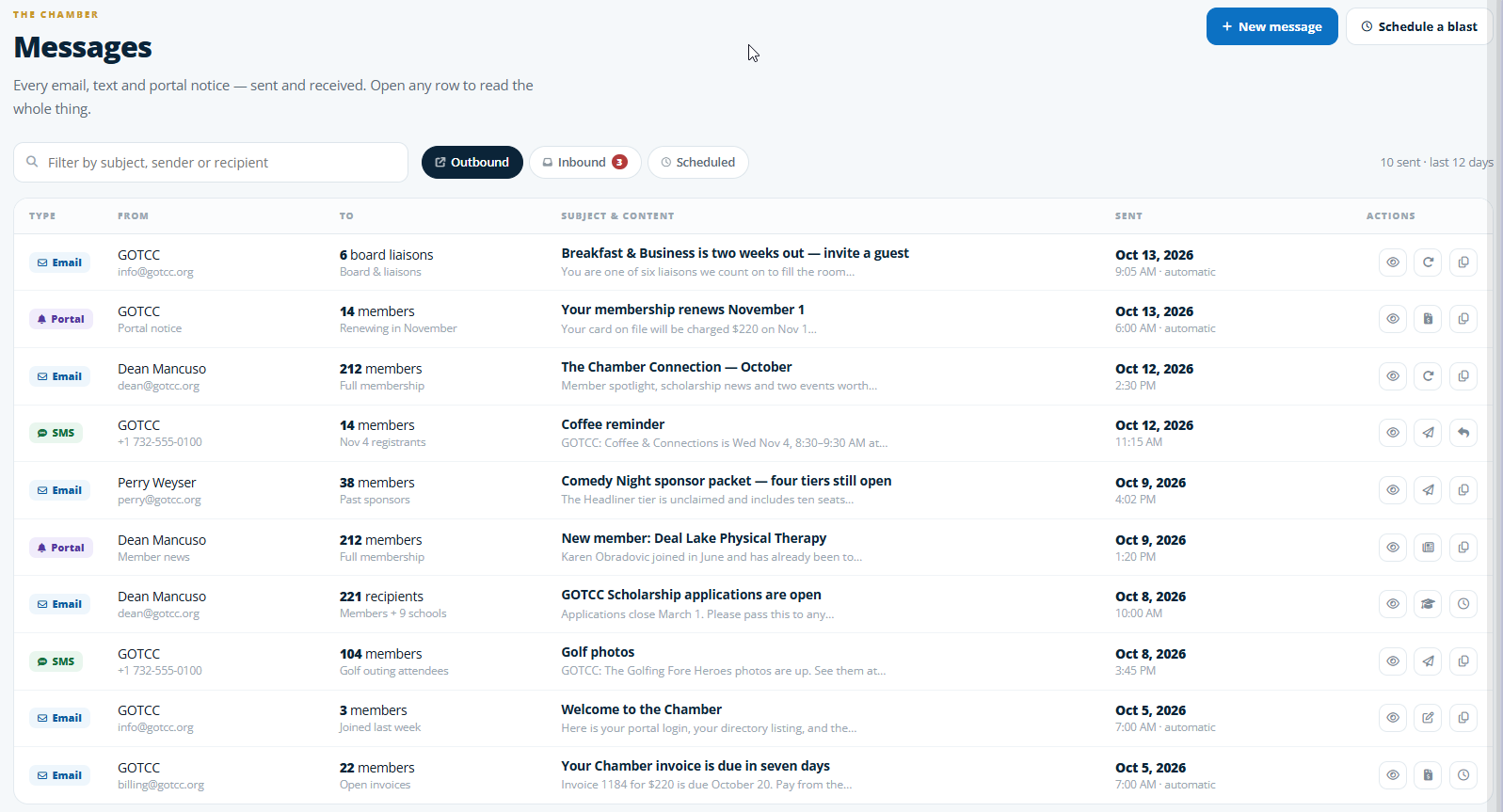Preview the Coffee reminder SMS with eye icon
1503x812 pixels.
[x=1393, y=433]
